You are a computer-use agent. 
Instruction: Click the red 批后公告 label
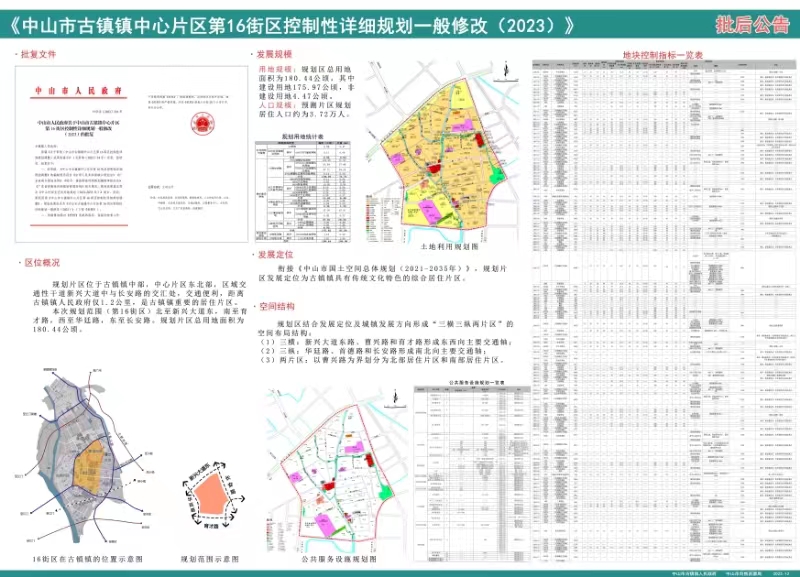(x=752, y=24)
